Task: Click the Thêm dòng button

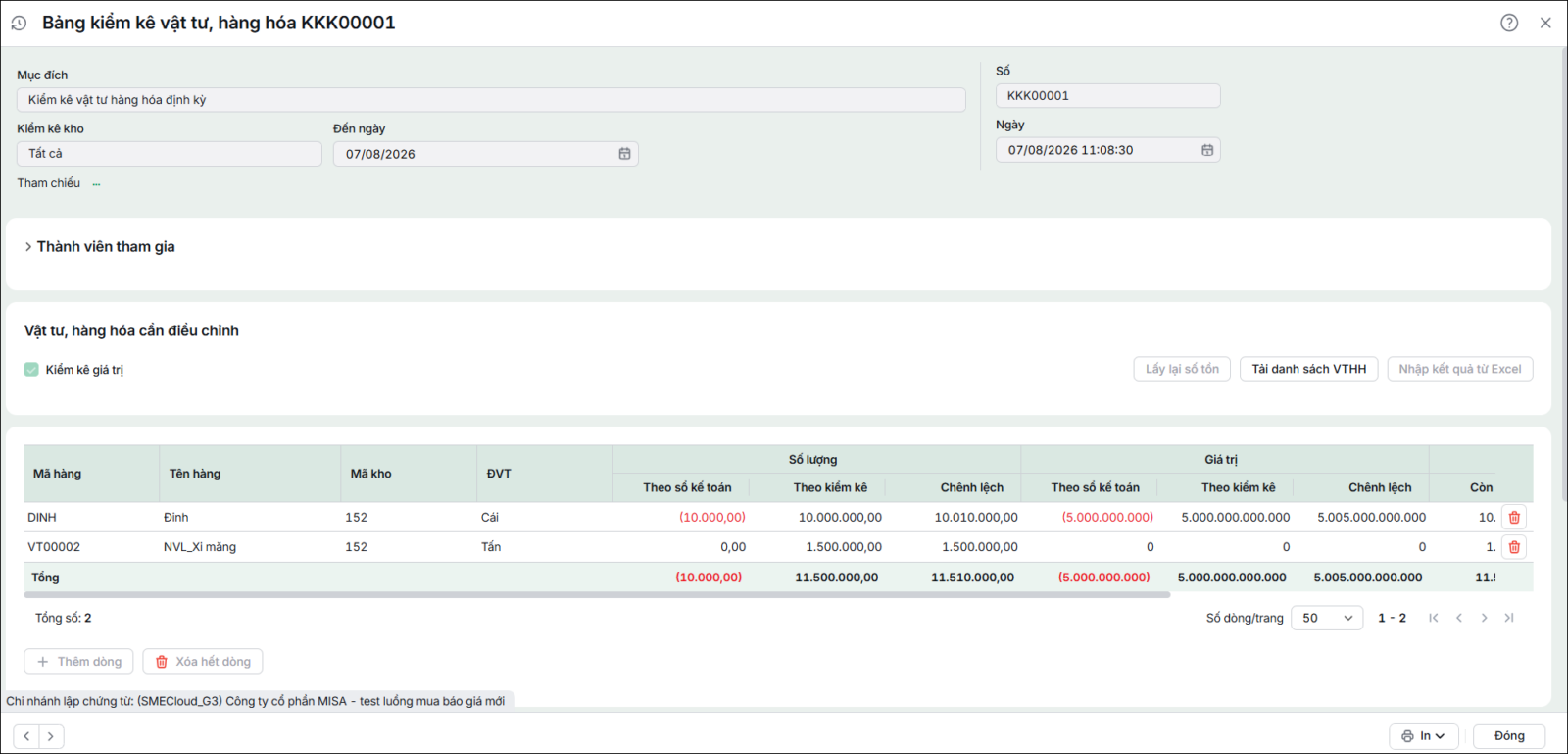Action: pos(79,662)
